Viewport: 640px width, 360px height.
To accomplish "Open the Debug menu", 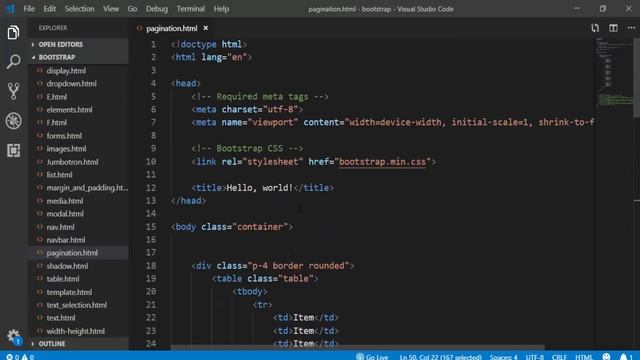I will 157,9.
